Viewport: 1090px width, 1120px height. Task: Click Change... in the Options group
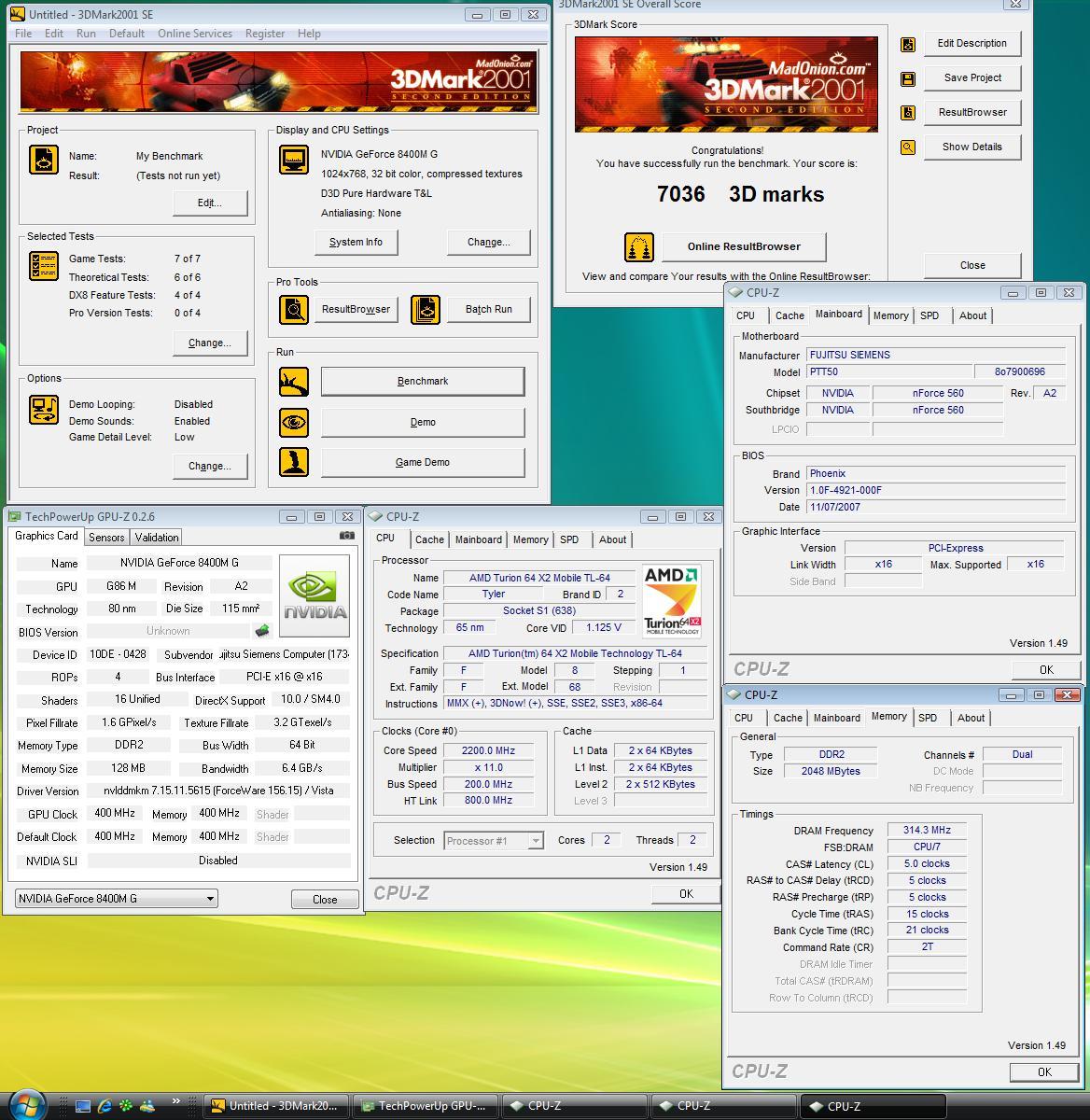[x=209, y=466]
